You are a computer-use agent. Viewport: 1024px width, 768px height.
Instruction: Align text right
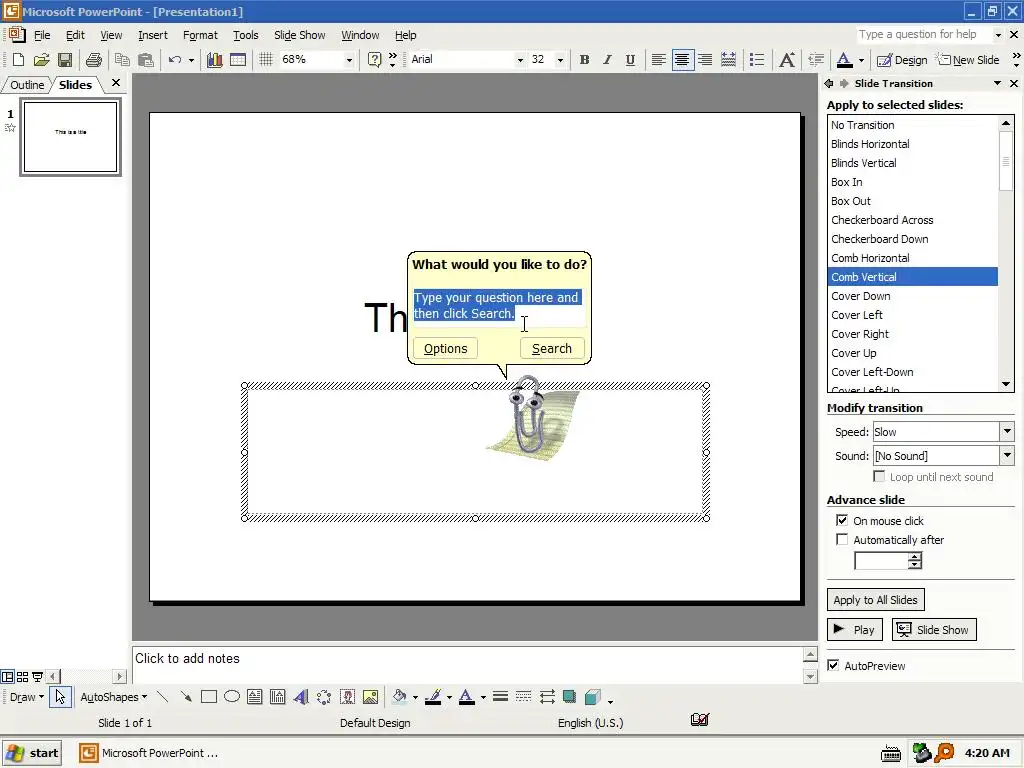coord(705,59)
